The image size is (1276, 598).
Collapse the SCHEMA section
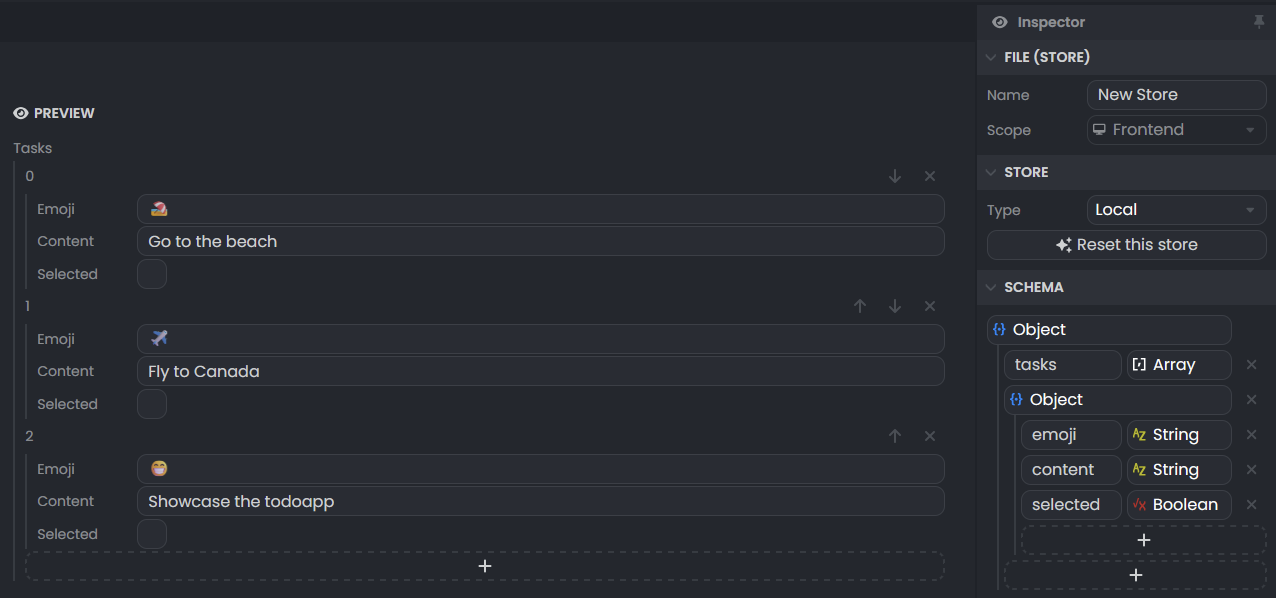click(x=991, y=287)
